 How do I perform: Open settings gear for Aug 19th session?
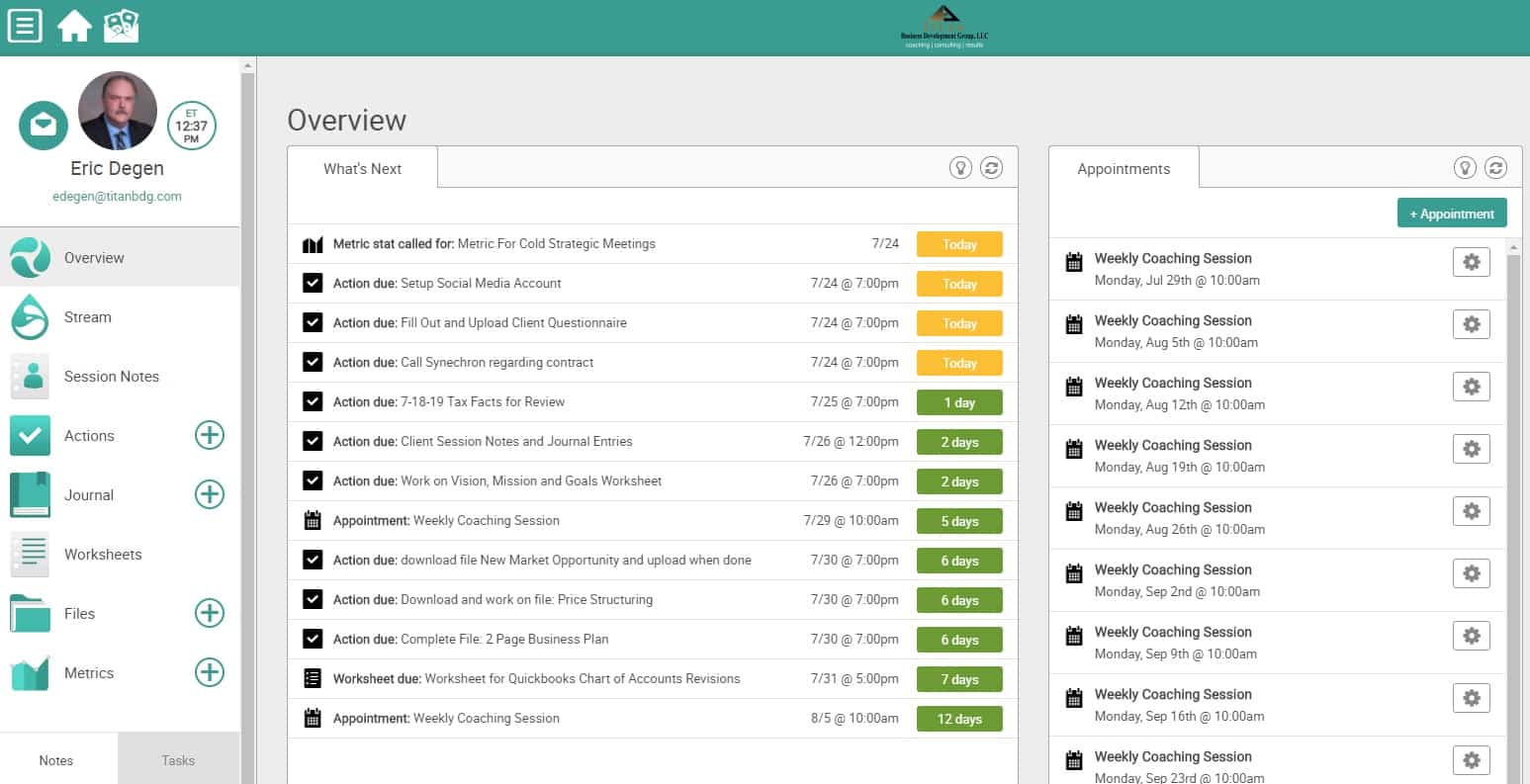pos(1472,449)
